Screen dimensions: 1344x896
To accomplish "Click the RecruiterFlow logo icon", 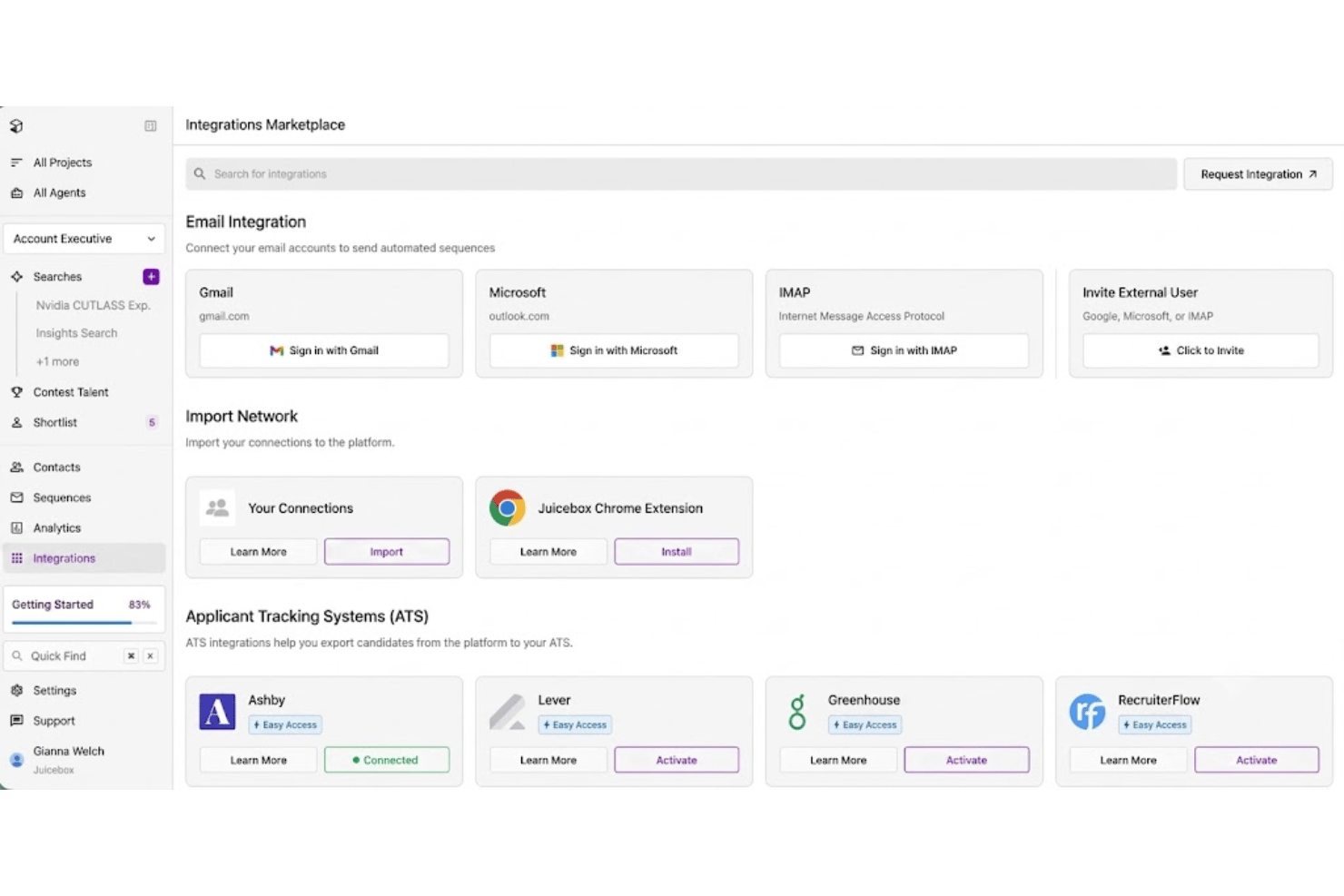I will 1087,712.
